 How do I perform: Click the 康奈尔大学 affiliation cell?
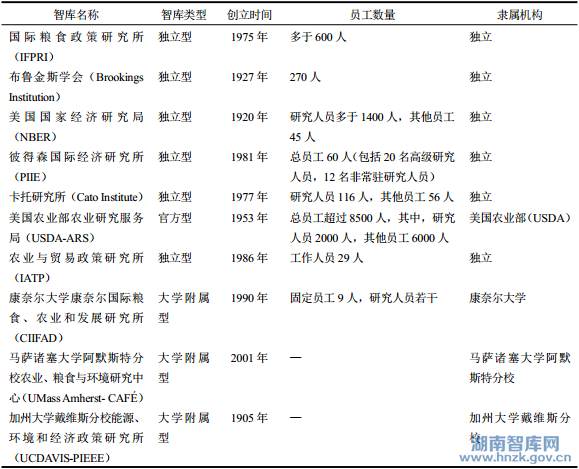pyautogui.click(x=497, y=298)
